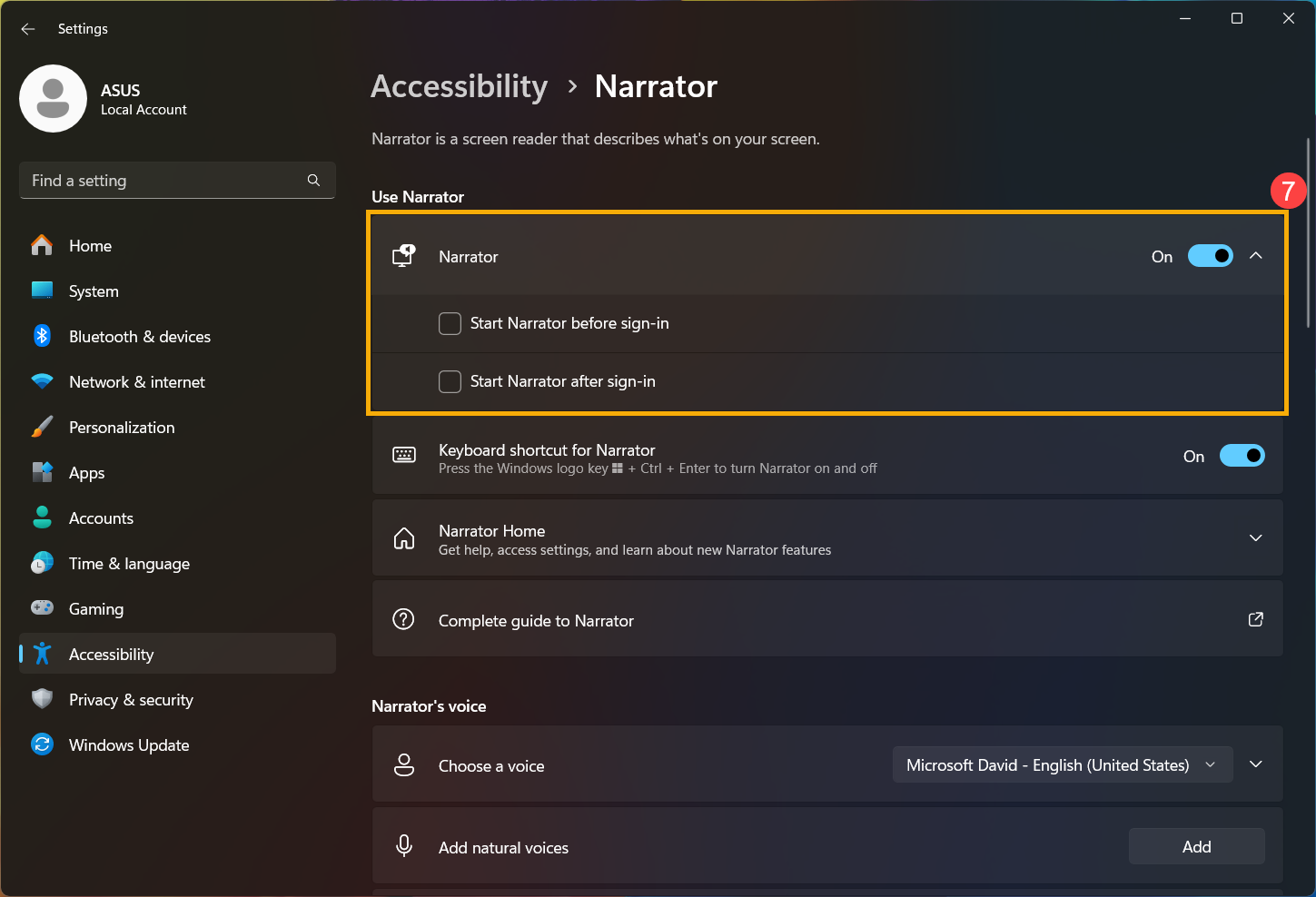Click the Accounts person icon
The image size is (1316, 897).
coord(42,517)
